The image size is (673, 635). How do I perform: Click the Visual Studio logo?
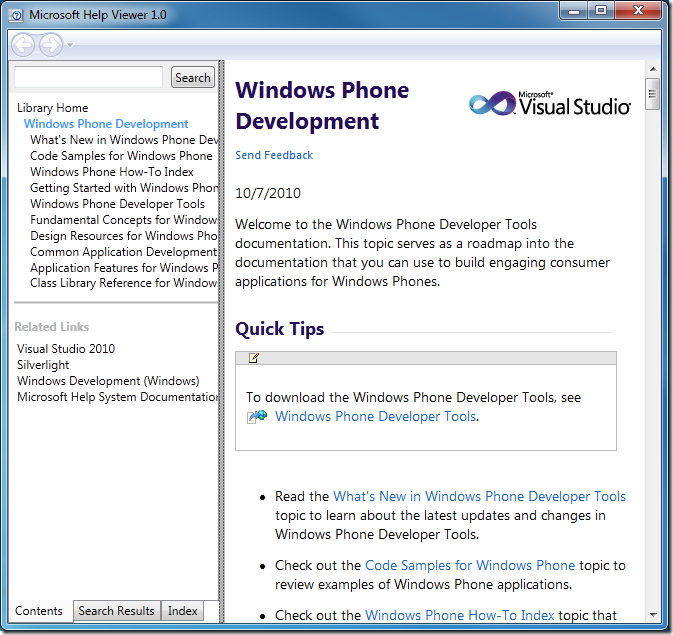pyautogui.click(x=549, y=103)
